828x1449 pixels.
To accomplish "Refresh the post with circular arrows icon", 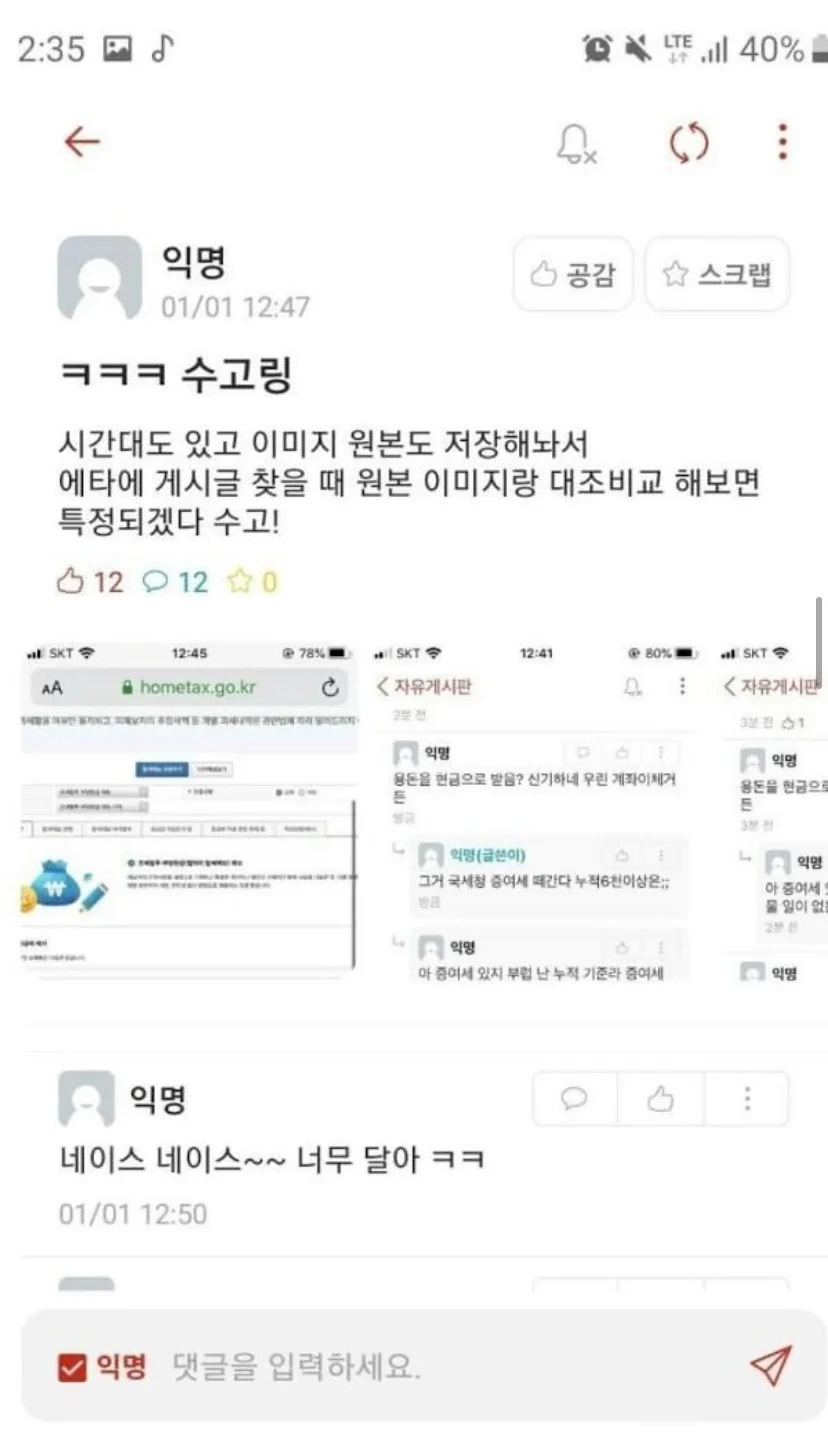I will click(688, 143).
